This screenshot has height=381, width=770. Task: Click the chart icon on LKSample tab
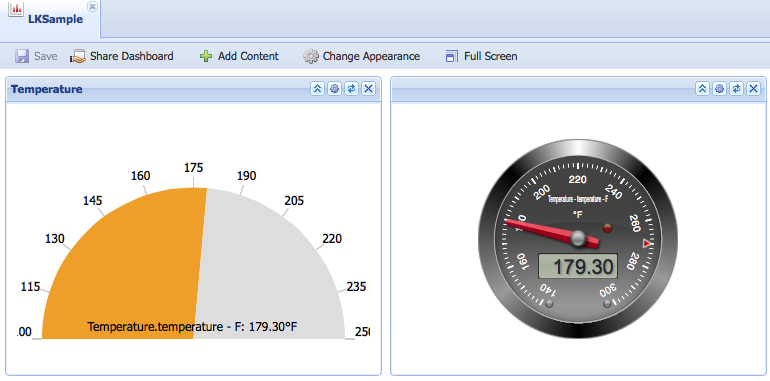(x=16, y=8)
